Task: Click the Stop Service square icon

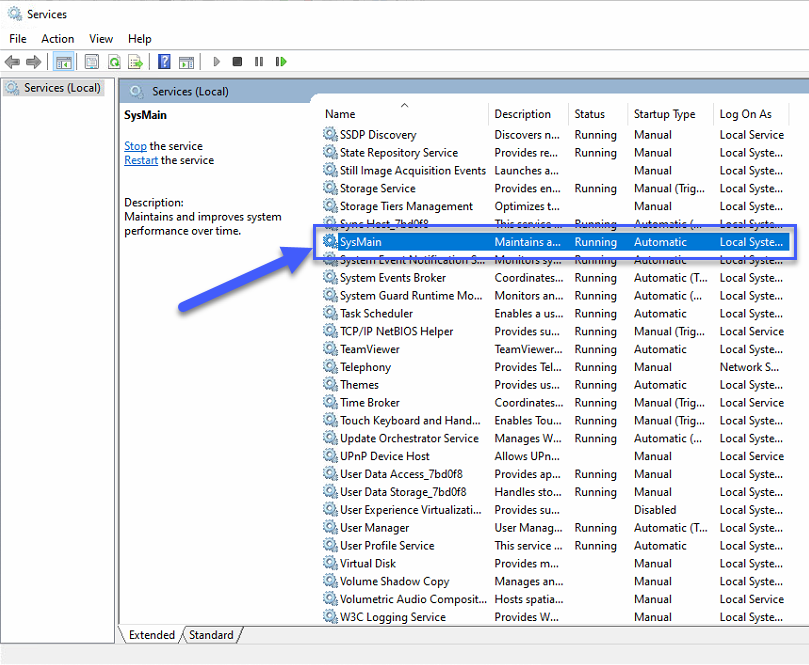Action: (237, 62)
